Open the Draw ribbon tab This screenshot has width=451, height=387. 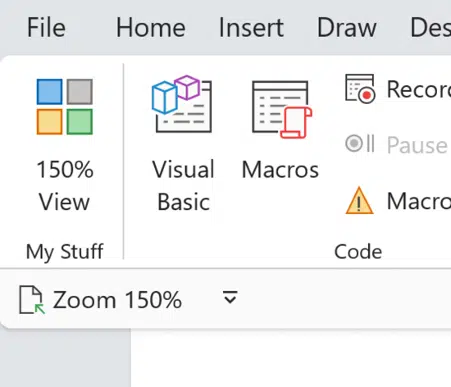coord(347,28)
